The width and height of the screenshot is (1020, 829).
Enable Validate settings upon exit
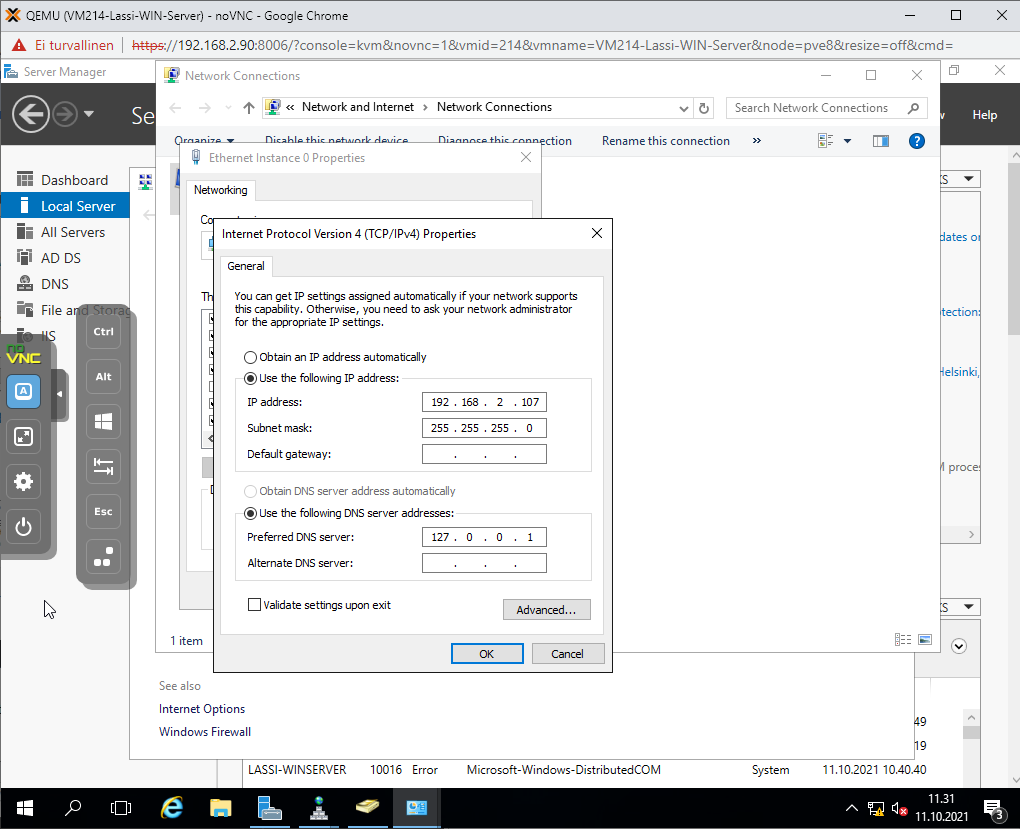tap(254, 605)
